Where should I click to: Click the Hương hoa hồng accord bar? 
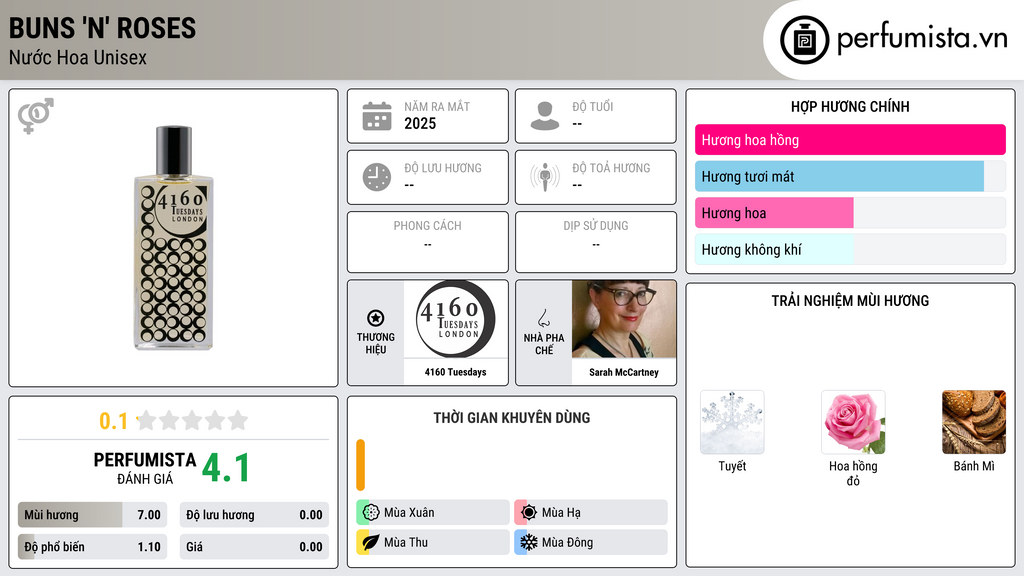pos(850,140)
